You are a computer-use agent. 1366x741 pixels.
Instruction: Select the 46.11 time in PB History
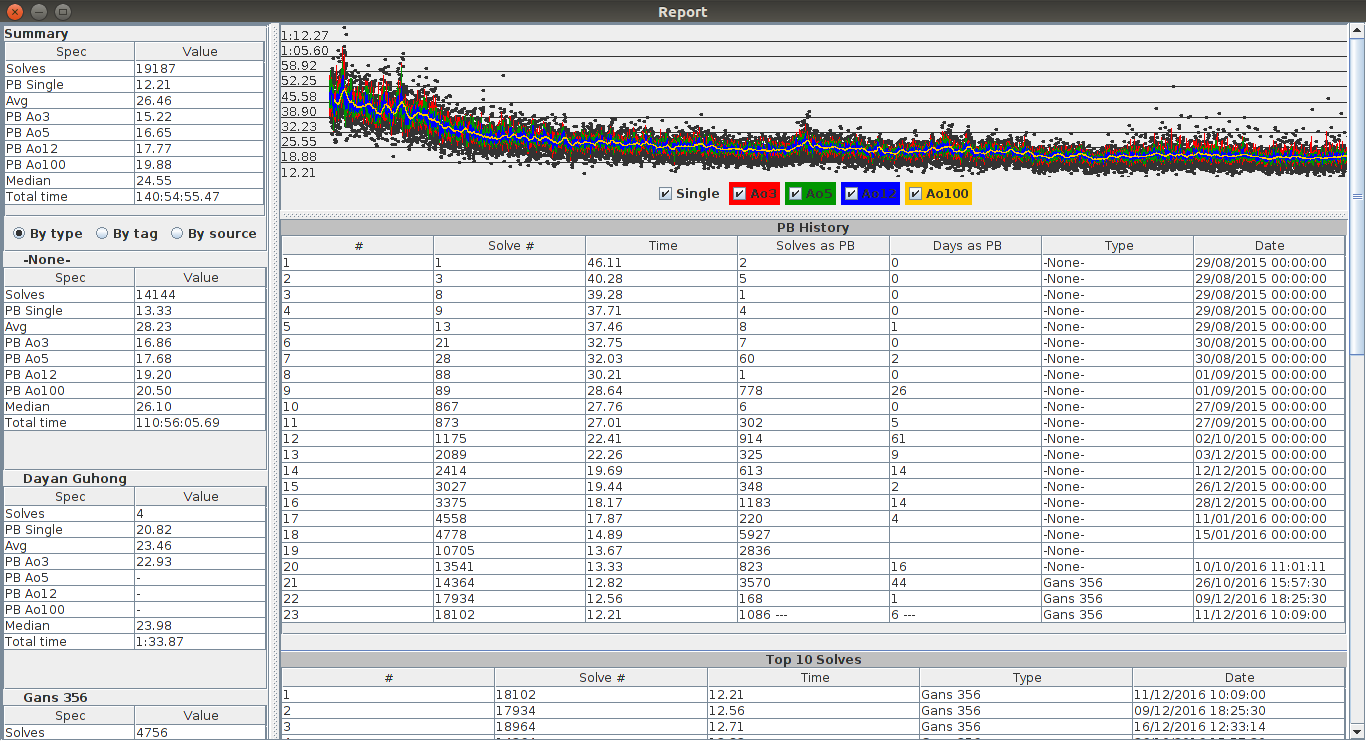click(x=661, y=263)
